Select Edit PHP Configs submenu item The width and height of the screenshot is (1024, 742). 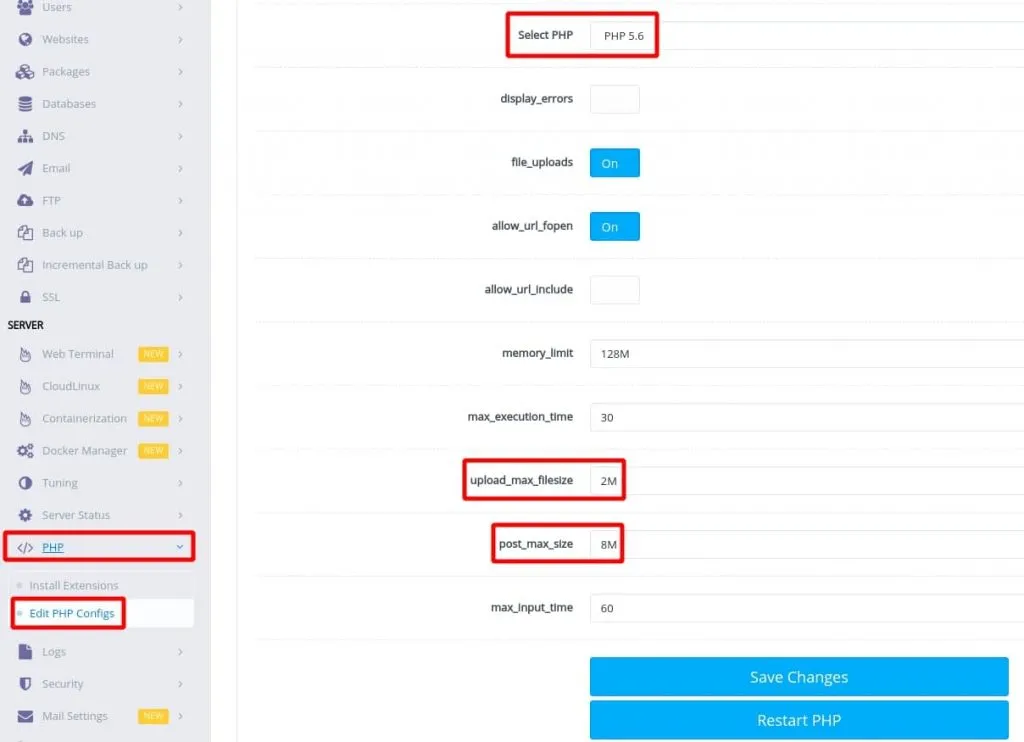pyautogui.click(x=72, y=613)
